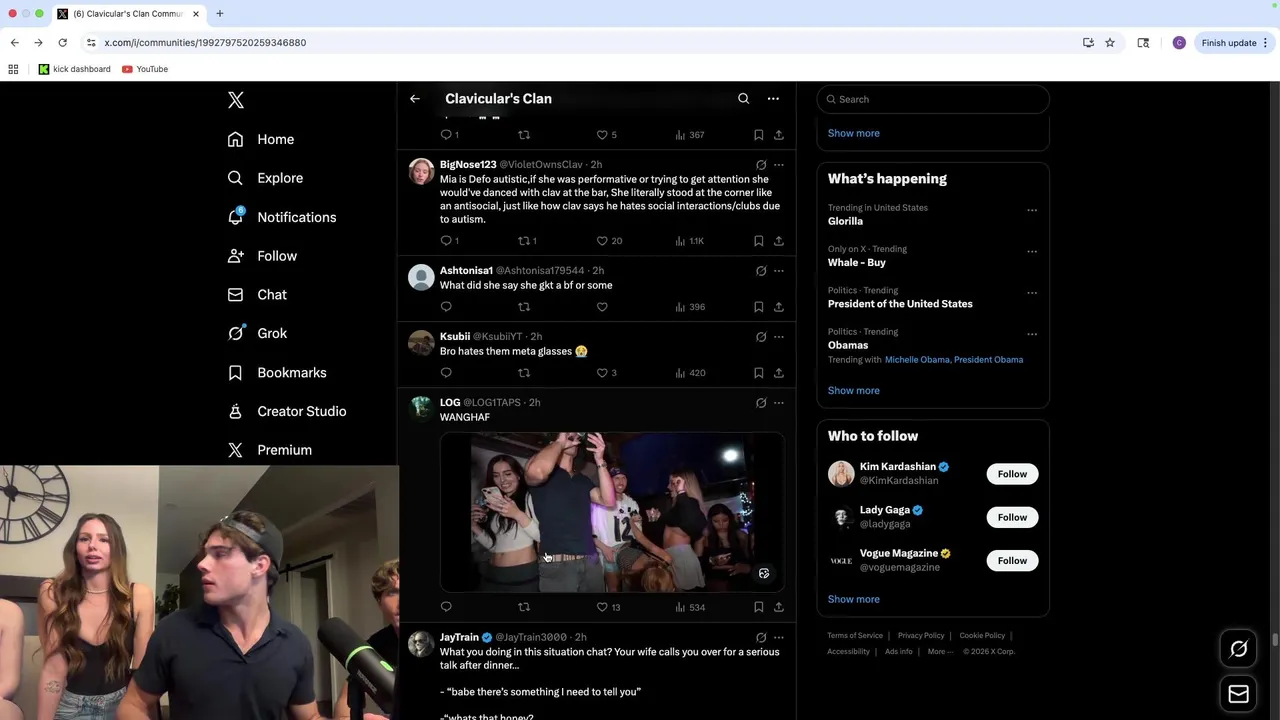The height and width of the screenshot is (720, 1280).
Task: View analytics of Ashtonisa1's post (396)
Action: coord(690,307)
